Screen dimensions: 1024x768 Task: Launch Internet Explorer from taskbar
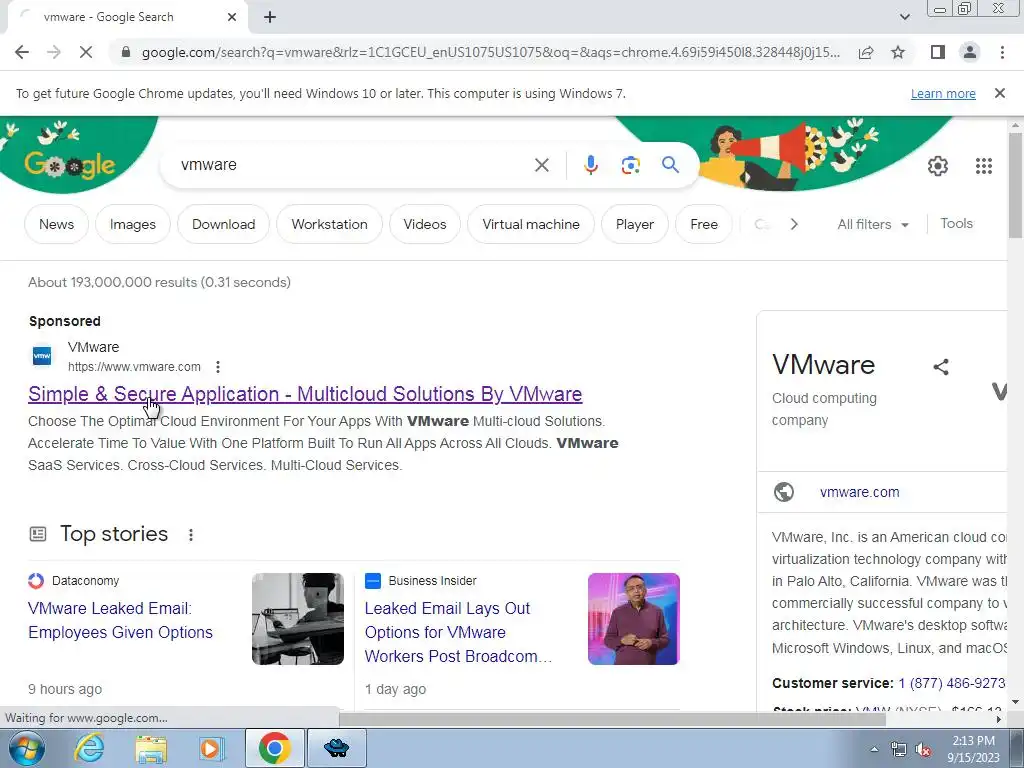(89, 748)
